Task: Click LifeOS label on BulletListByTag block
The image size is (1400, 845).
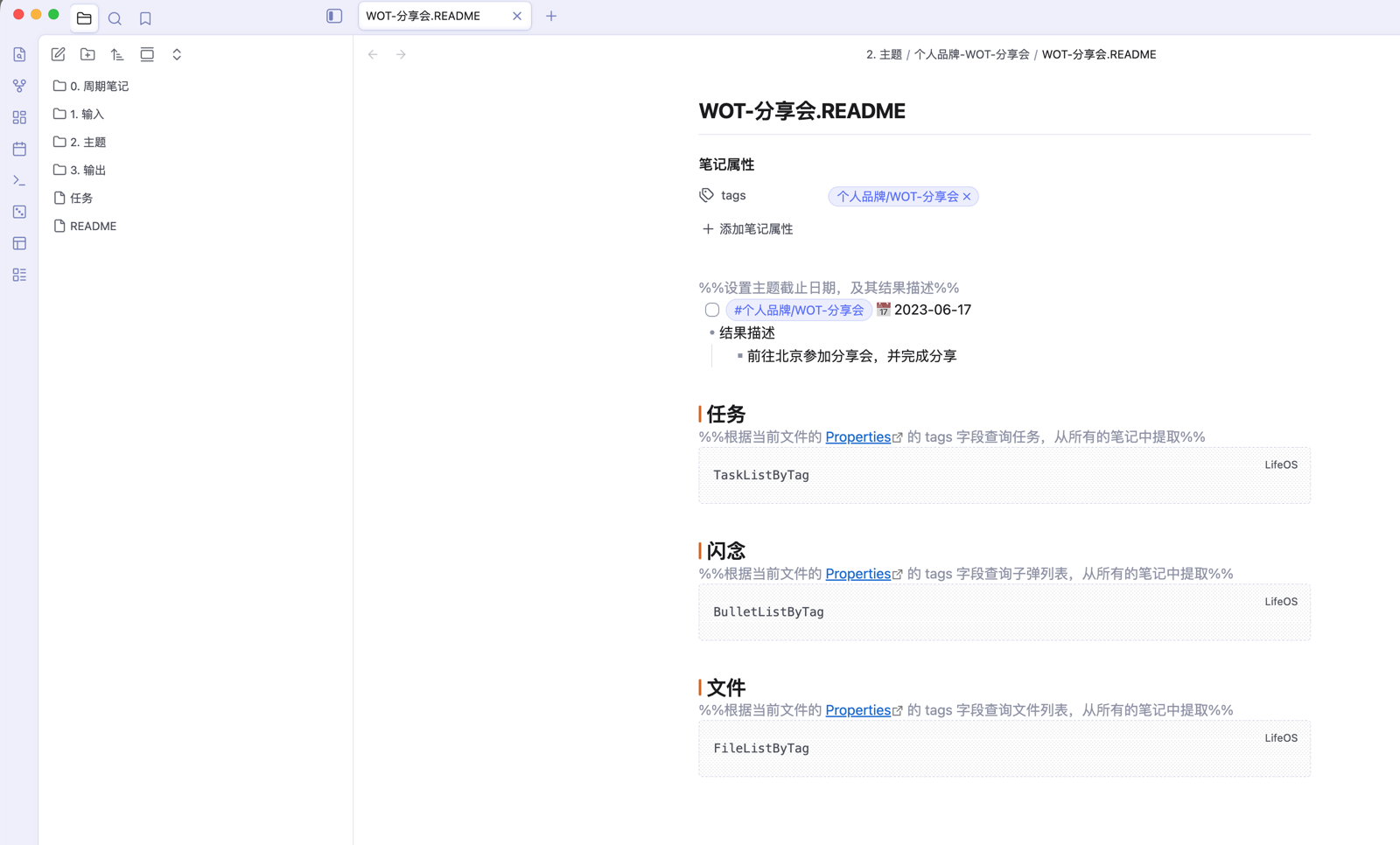Action: click(x=1281, y=602)
